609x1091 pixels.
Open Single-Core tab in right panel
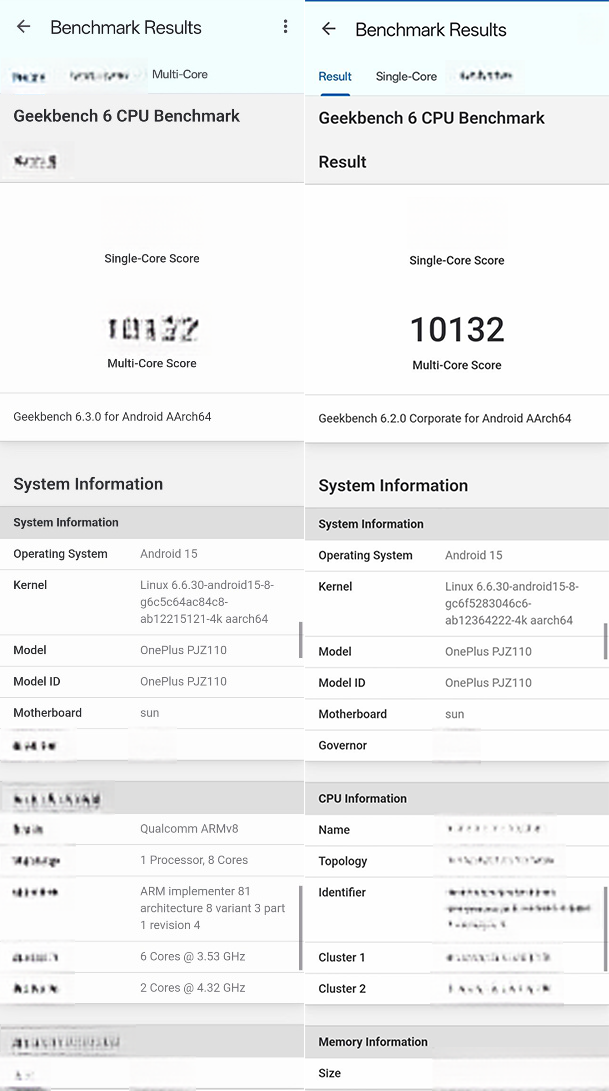click(x=406, y=77)
